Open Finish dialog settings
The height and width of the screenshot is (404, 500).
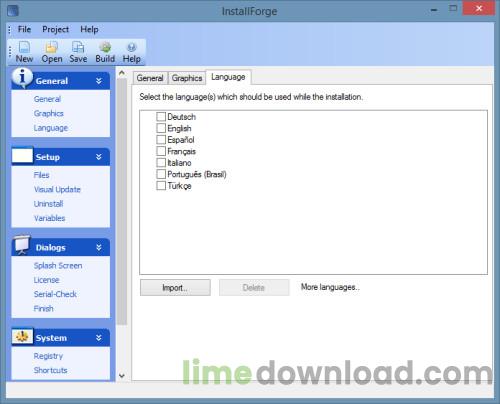43,308
